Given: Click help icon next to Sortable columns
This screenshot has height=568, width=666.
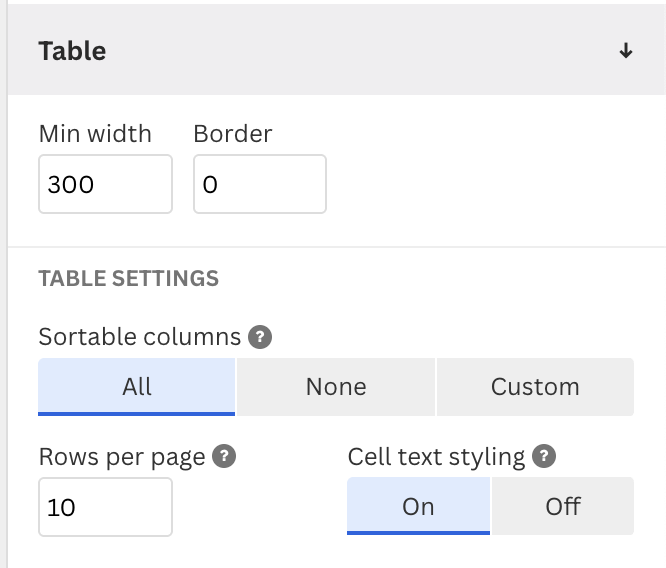Looking at the screenshot, I should coord(261,337).
